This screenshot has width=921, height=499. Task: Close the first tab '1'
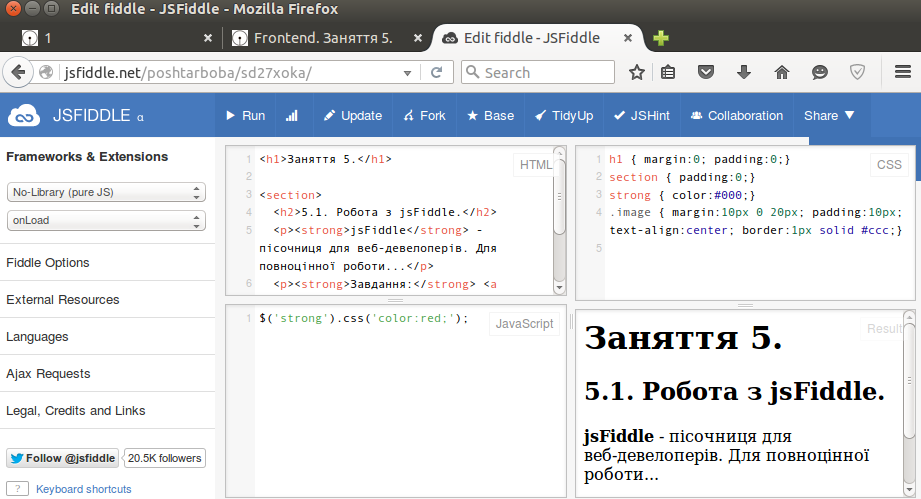(x=208, y=38)
